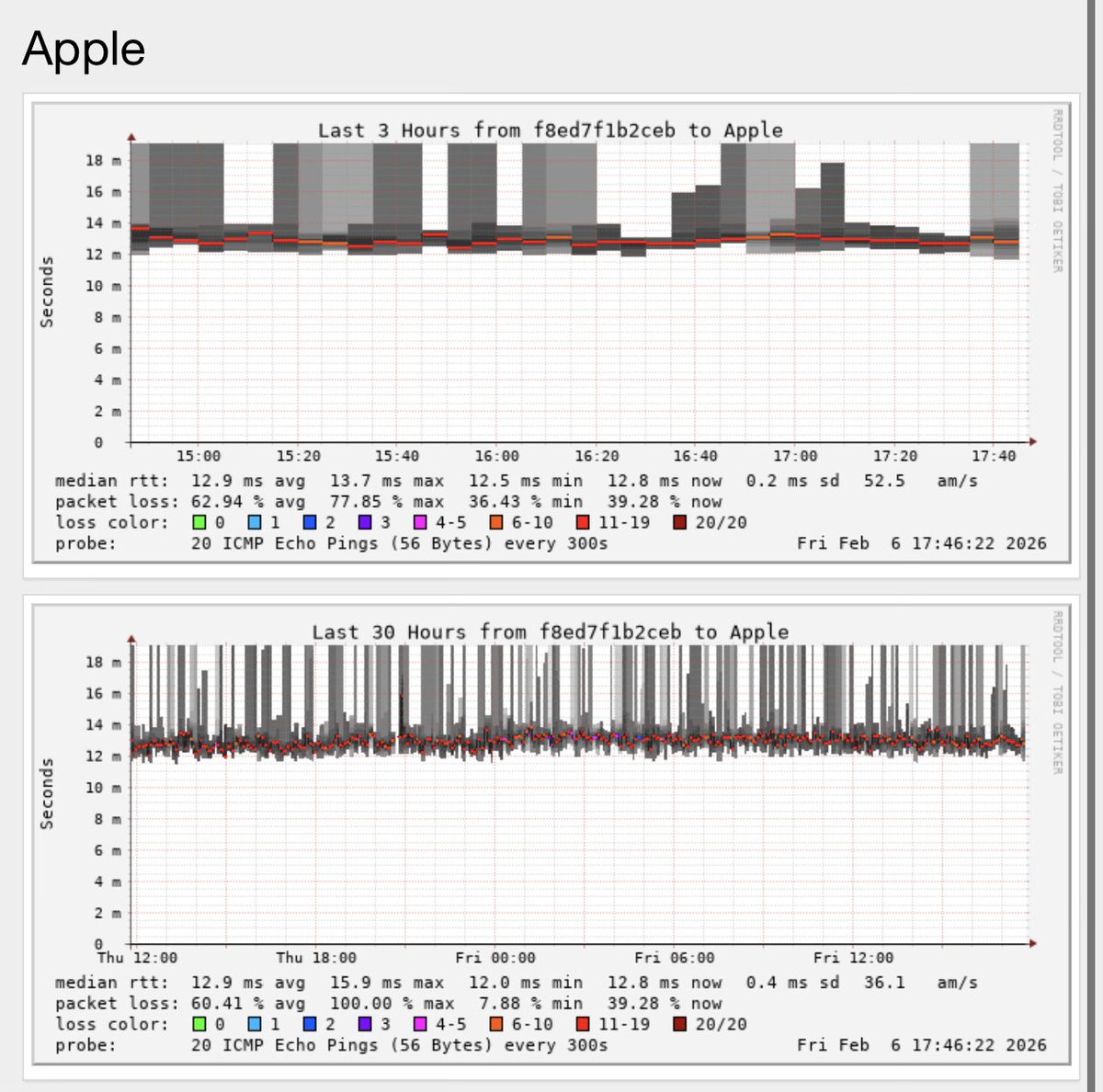
Task: Click the 'Fri 06:00' time axis label
Action: point(674,958)
